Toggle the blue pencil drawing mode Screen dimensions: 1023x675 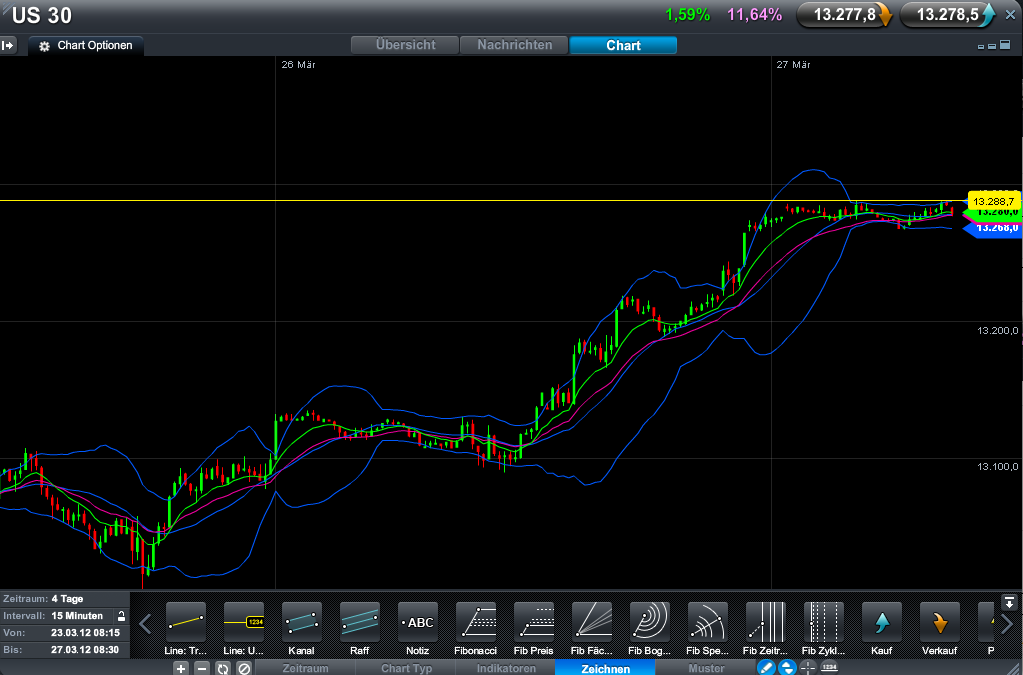click(x=766, y=667)
